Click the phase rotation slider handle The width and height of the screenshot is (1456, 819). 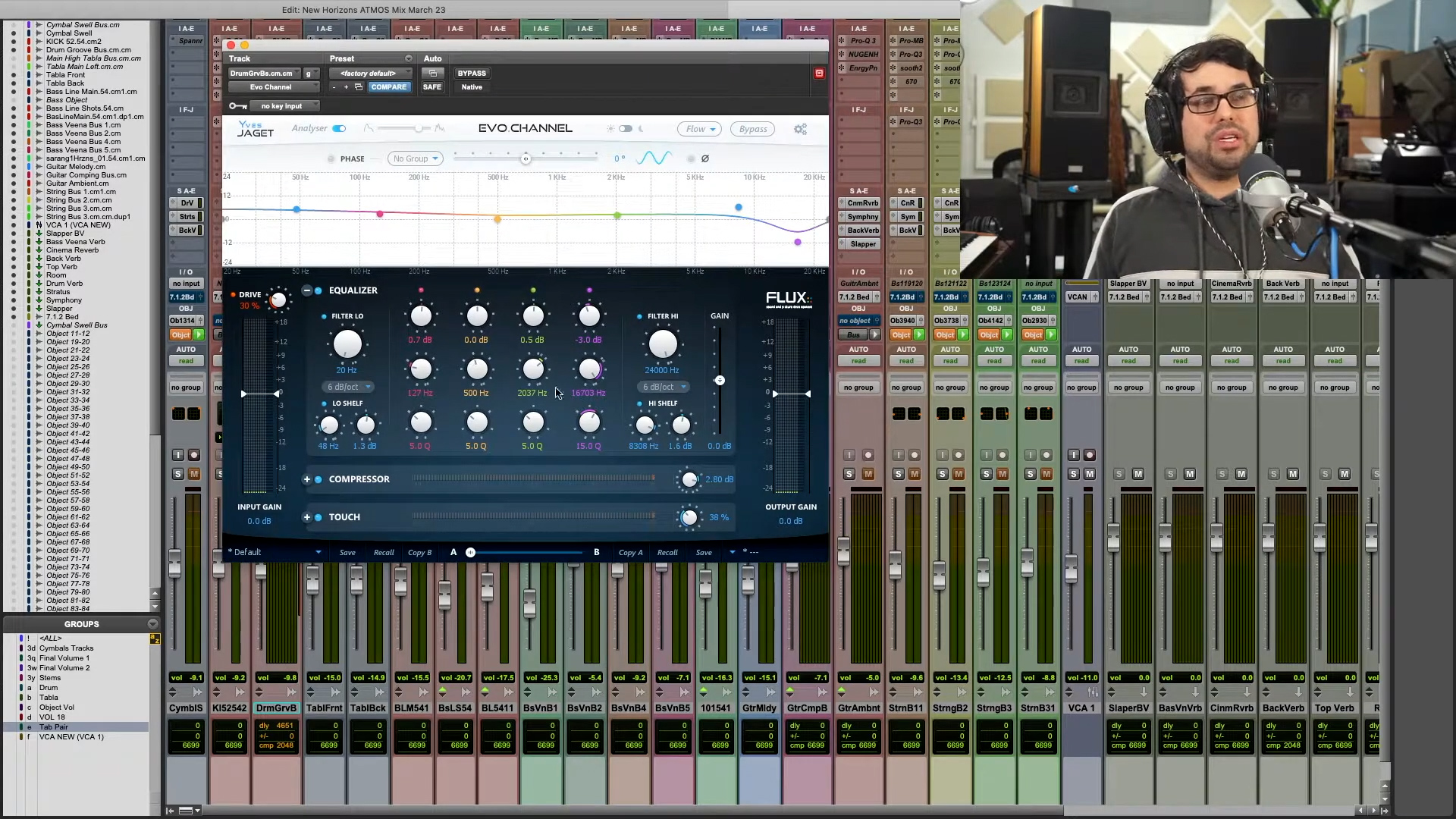coord(526,158)
